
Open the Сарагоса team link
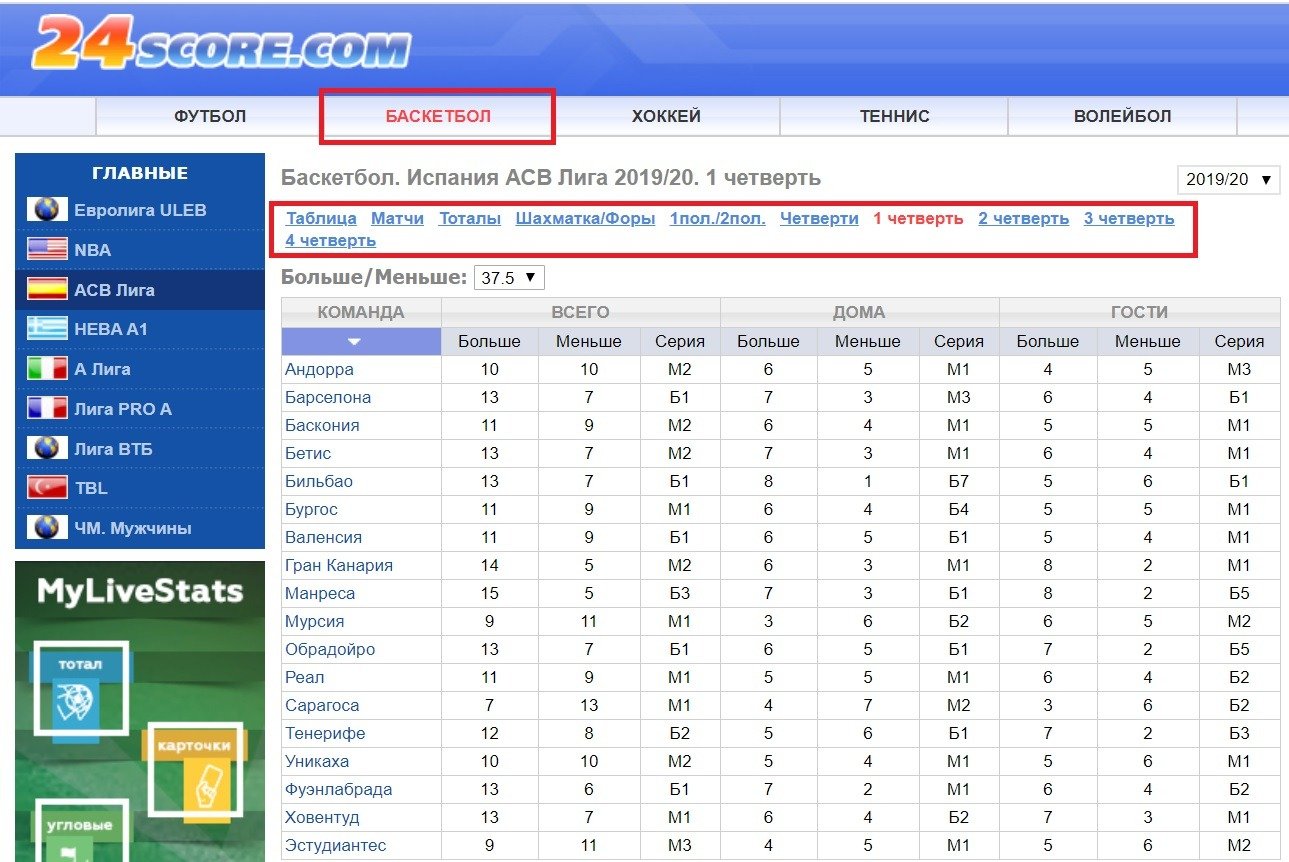pyautogui.click(x=322, y=705)
